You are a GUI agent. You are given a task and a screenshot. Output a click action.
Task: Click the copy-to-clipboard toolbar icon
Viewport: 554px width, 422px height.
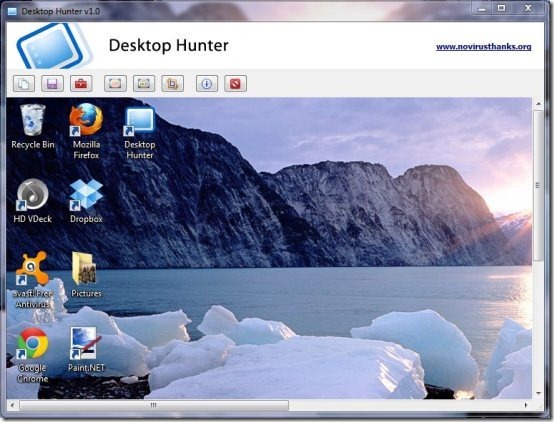24,84
